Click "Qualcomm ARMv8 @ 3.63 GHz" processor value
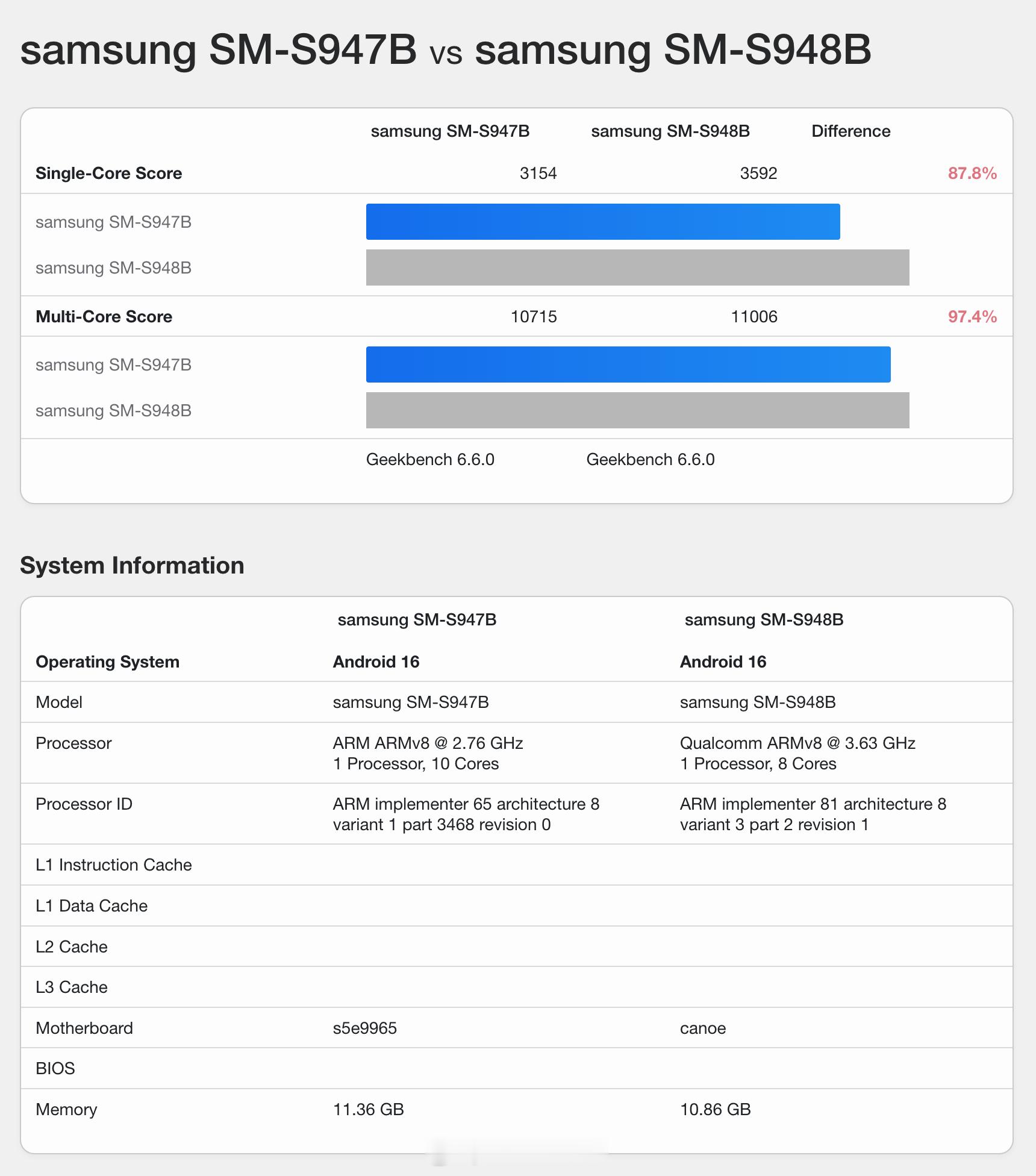 pos(797,743)
